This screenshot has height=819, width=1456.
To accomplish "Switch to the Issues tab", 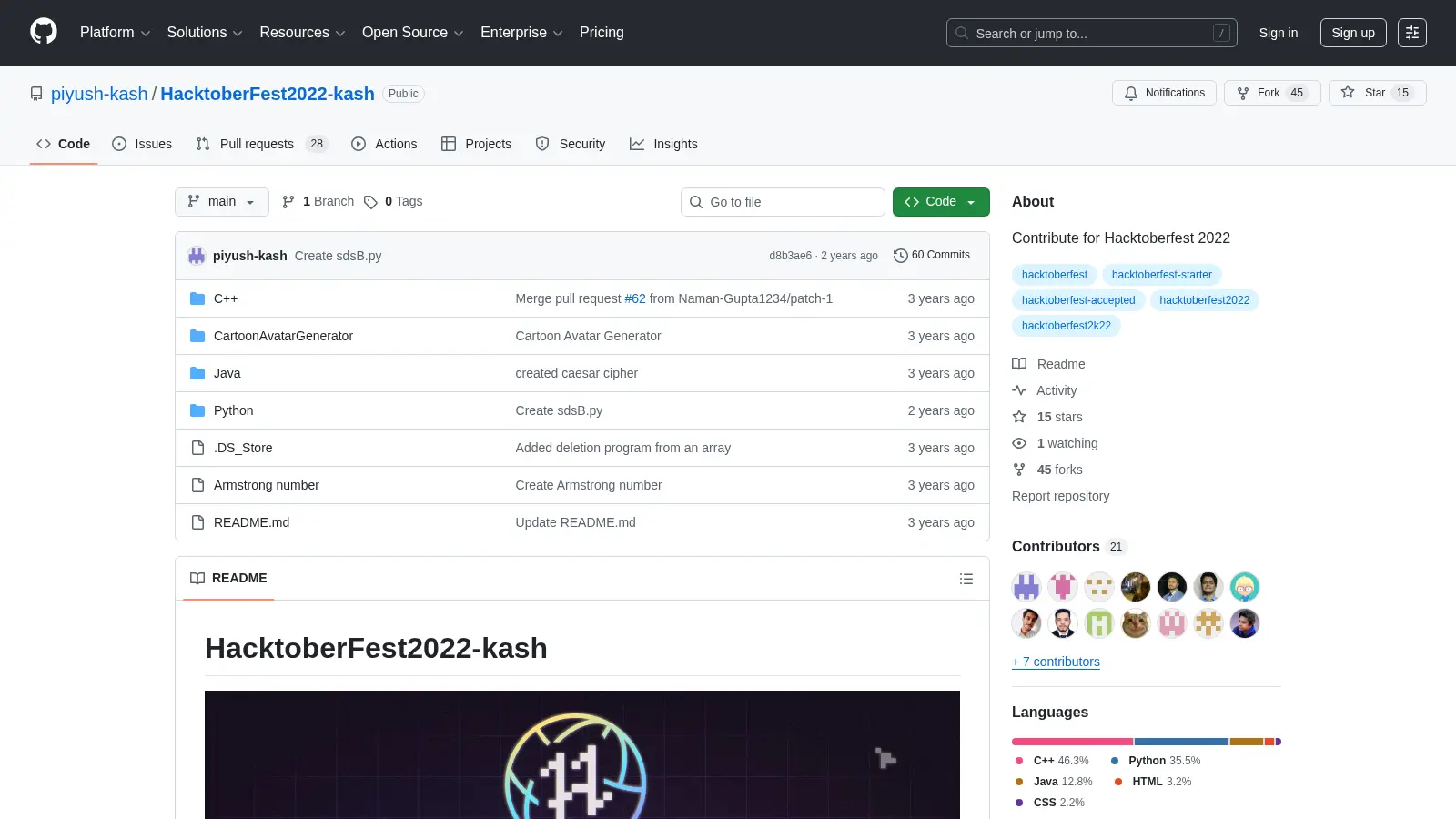I will click(x=142, y=144).
